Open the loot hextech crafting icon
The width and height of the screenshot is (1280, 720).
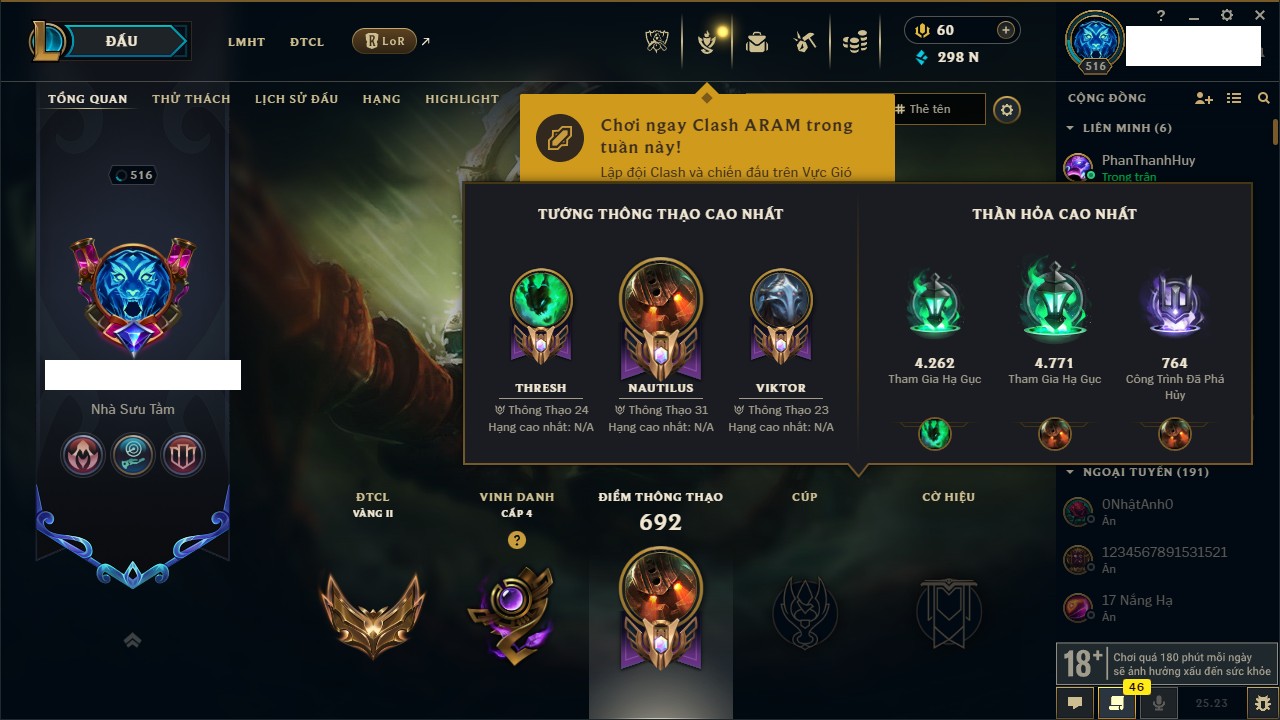coord(805,42)
